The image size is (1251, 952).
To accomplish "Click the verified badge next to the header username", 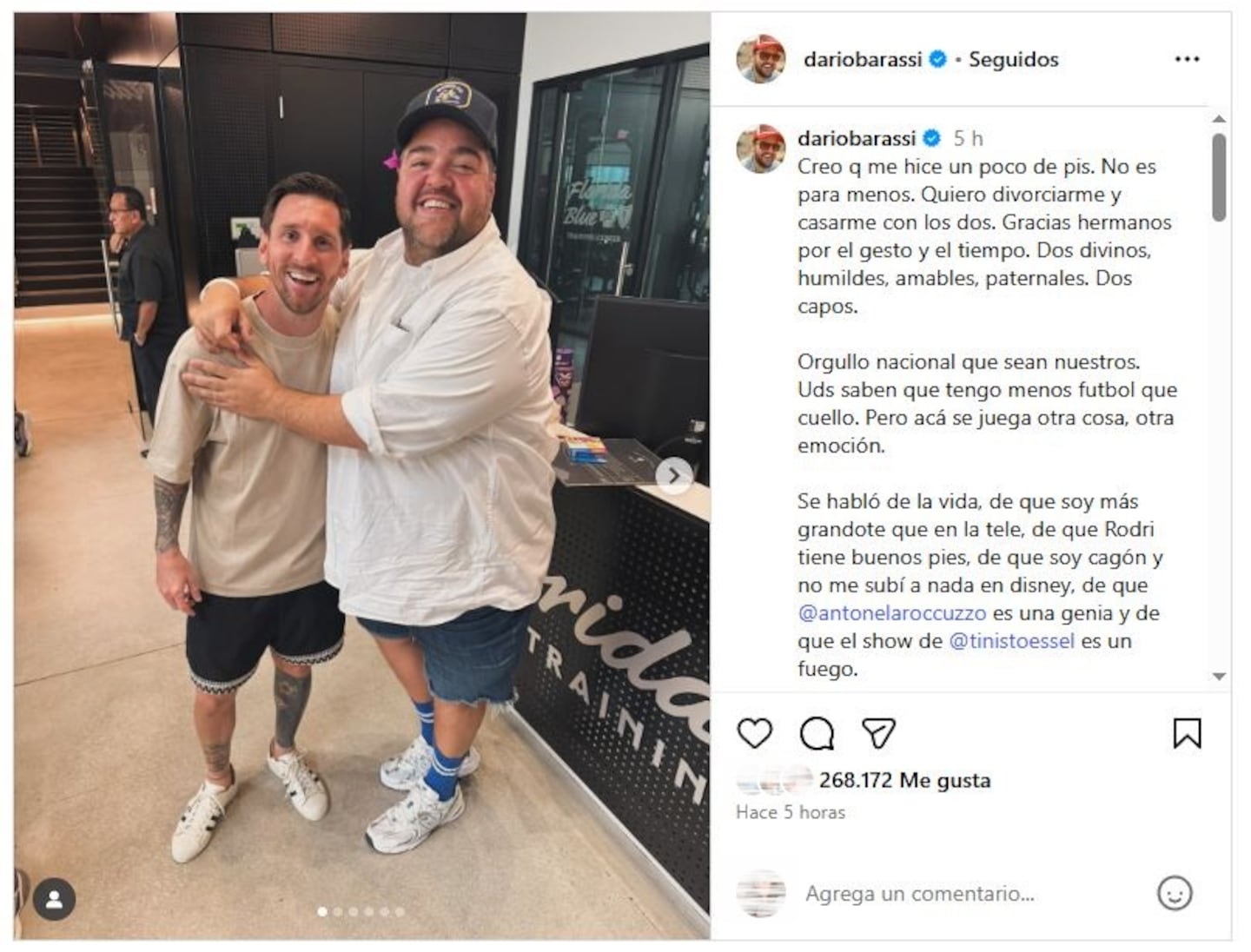I will [x=937, y=59].
